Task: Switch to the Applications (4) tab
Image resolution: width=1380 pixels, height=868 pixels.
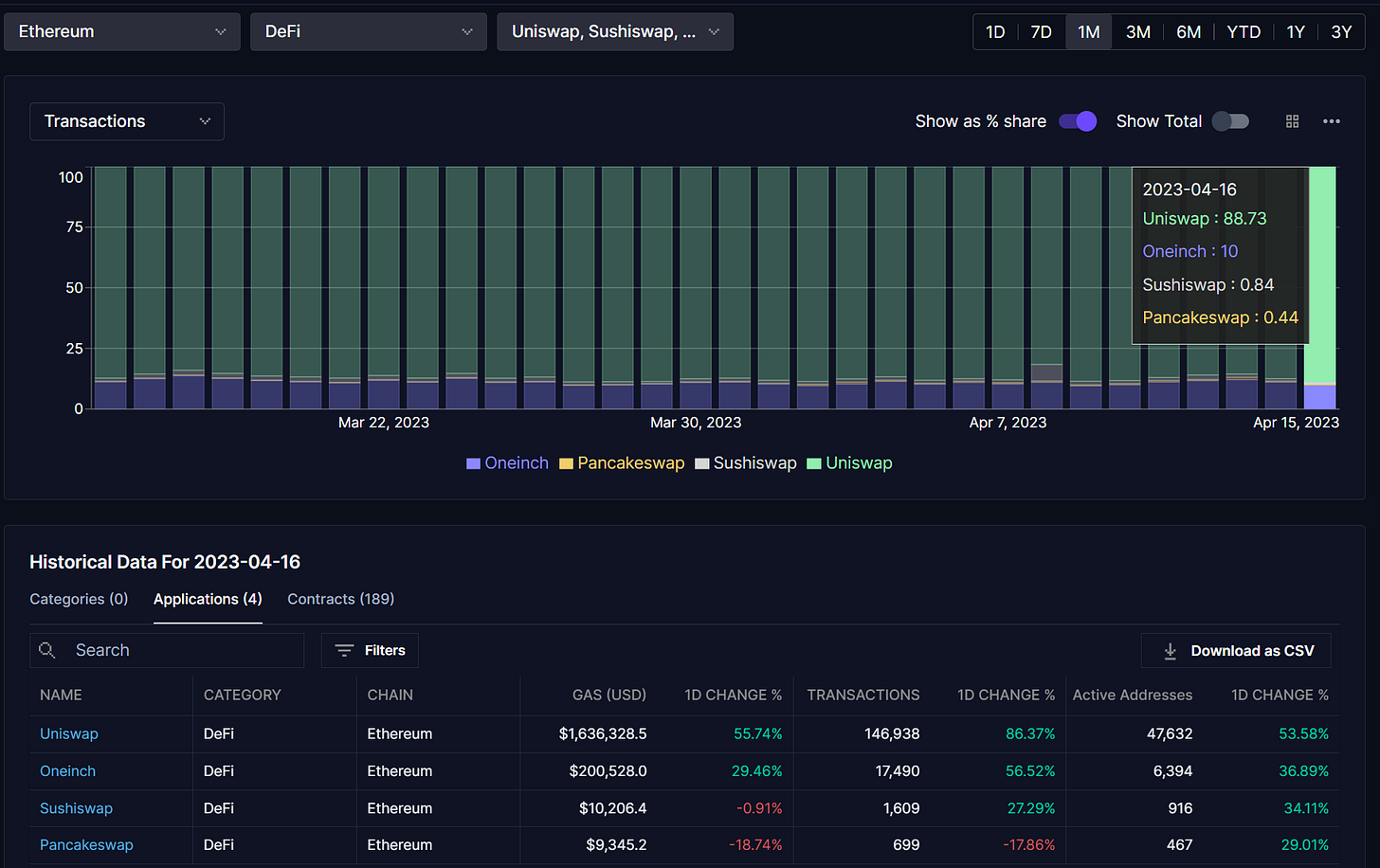Action: pyautogui.click(x=208, y=599)
